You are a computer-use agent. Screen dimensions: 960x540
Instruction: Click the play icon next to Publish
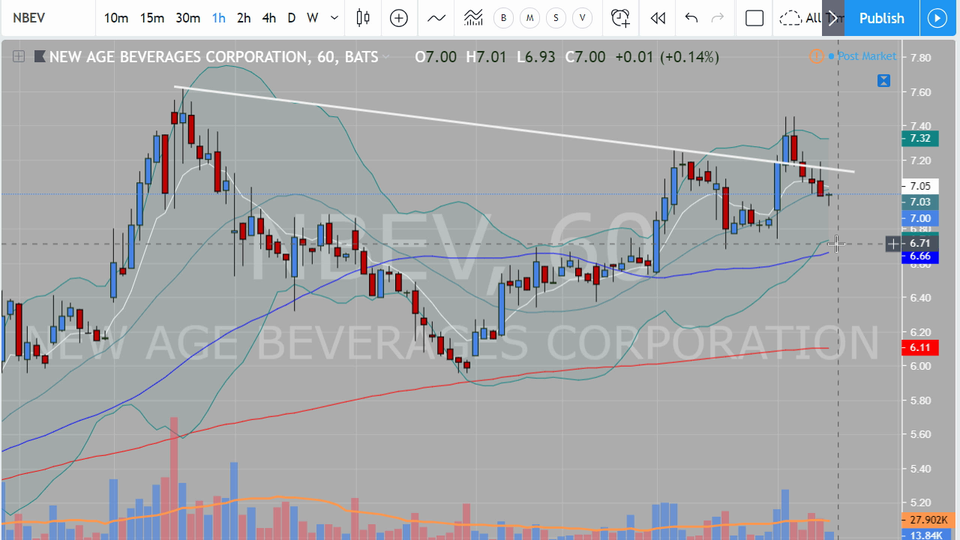pyautogui.click(x=937, y=18)
